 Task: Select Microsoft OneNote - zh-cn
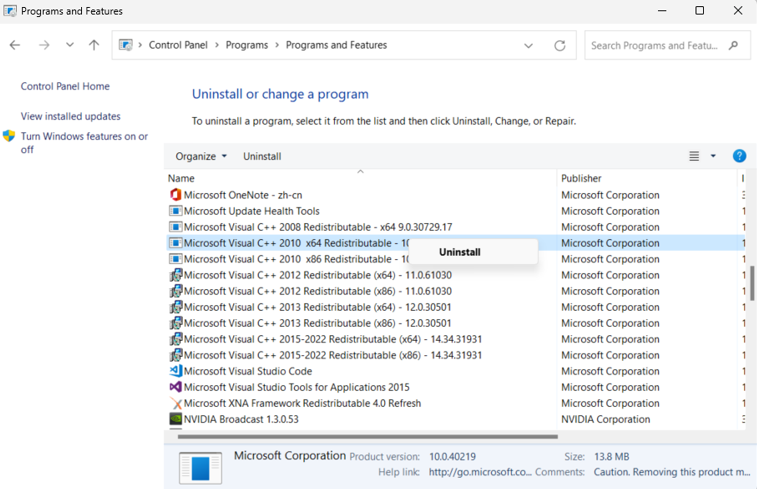click(x=243, y=195)
